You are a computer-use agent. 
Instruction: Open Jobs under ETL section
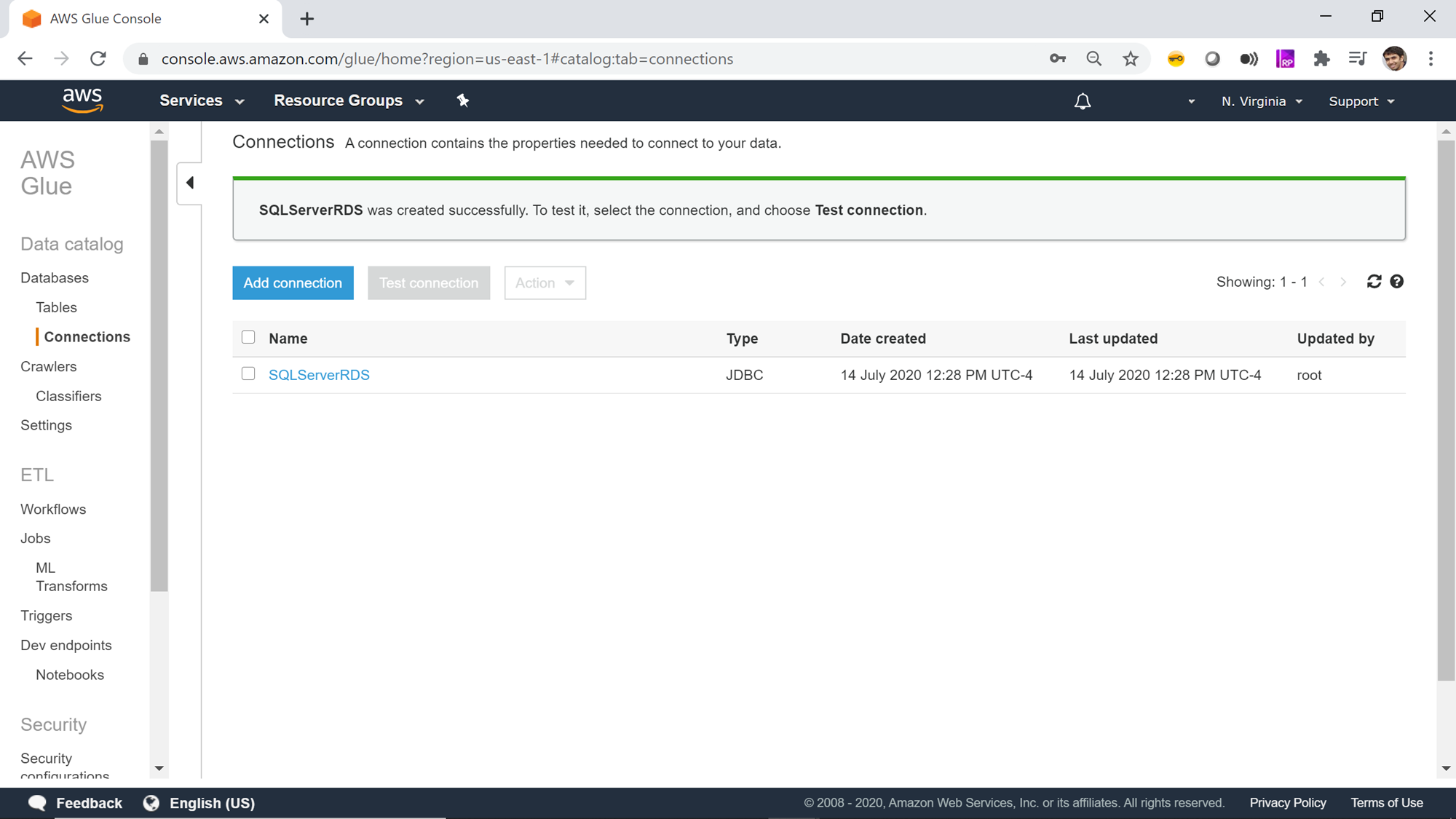pyautogui.click(x=35, y=538)
